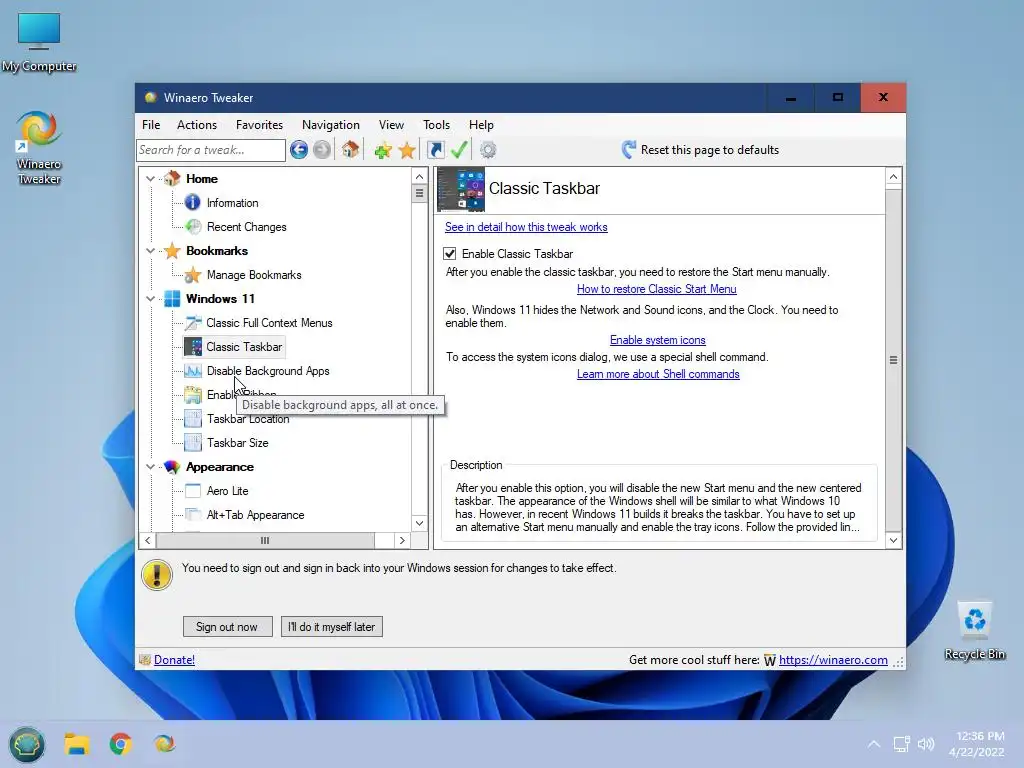The height and width of the screenshot is (768, 1024).
Task: Open Aero Lite appearance tweak
Action: point(227,491)
